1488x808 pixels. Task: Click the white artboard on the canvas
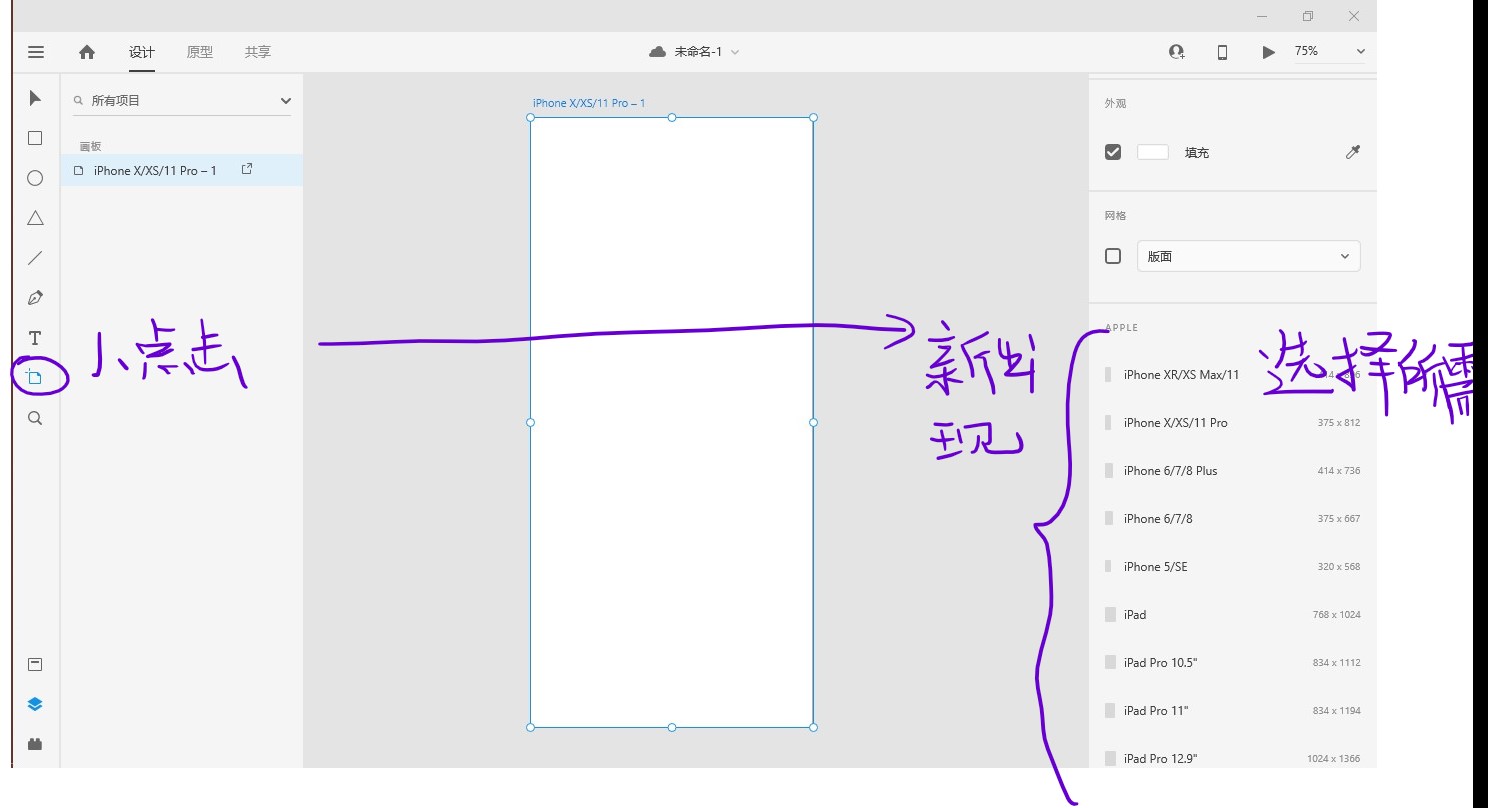[x=672, y=422]
